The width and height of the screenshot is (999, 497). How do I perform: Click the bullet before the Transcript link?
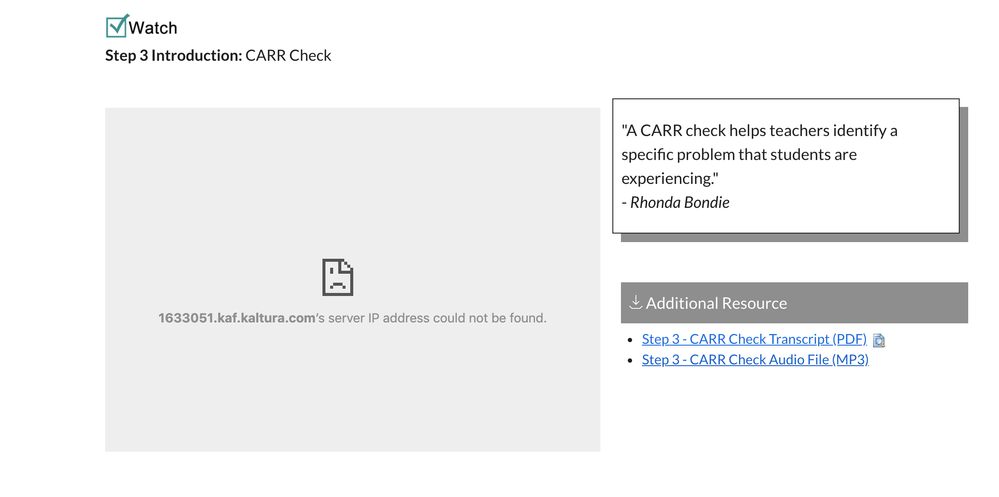(x=630, y=340)
